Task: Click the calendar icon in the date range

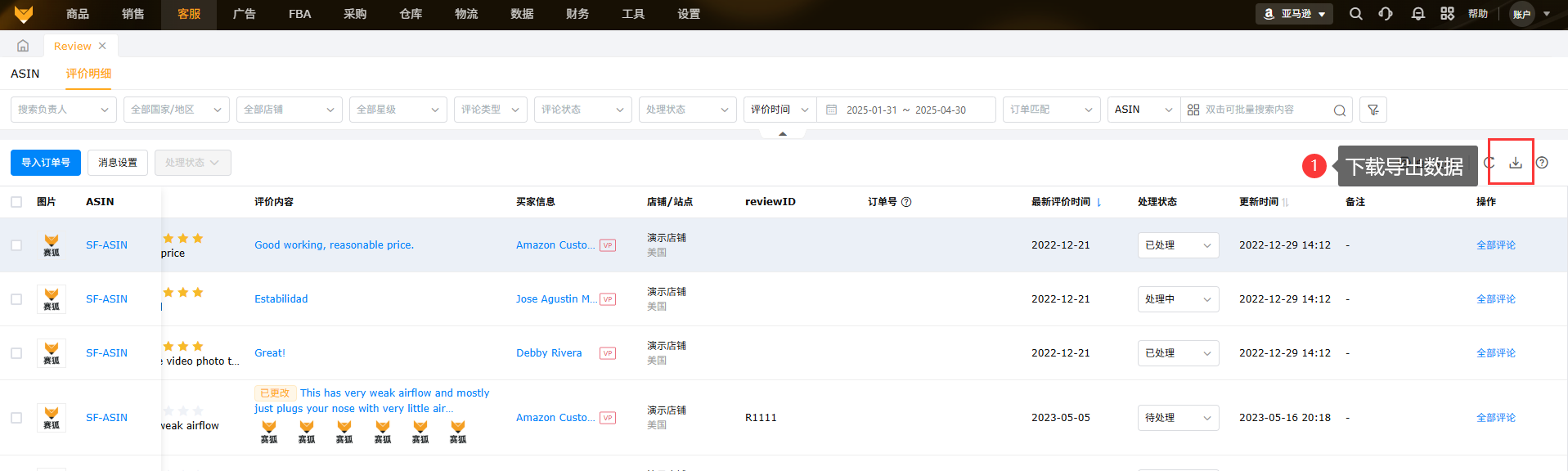Action: tap(831, 110)
